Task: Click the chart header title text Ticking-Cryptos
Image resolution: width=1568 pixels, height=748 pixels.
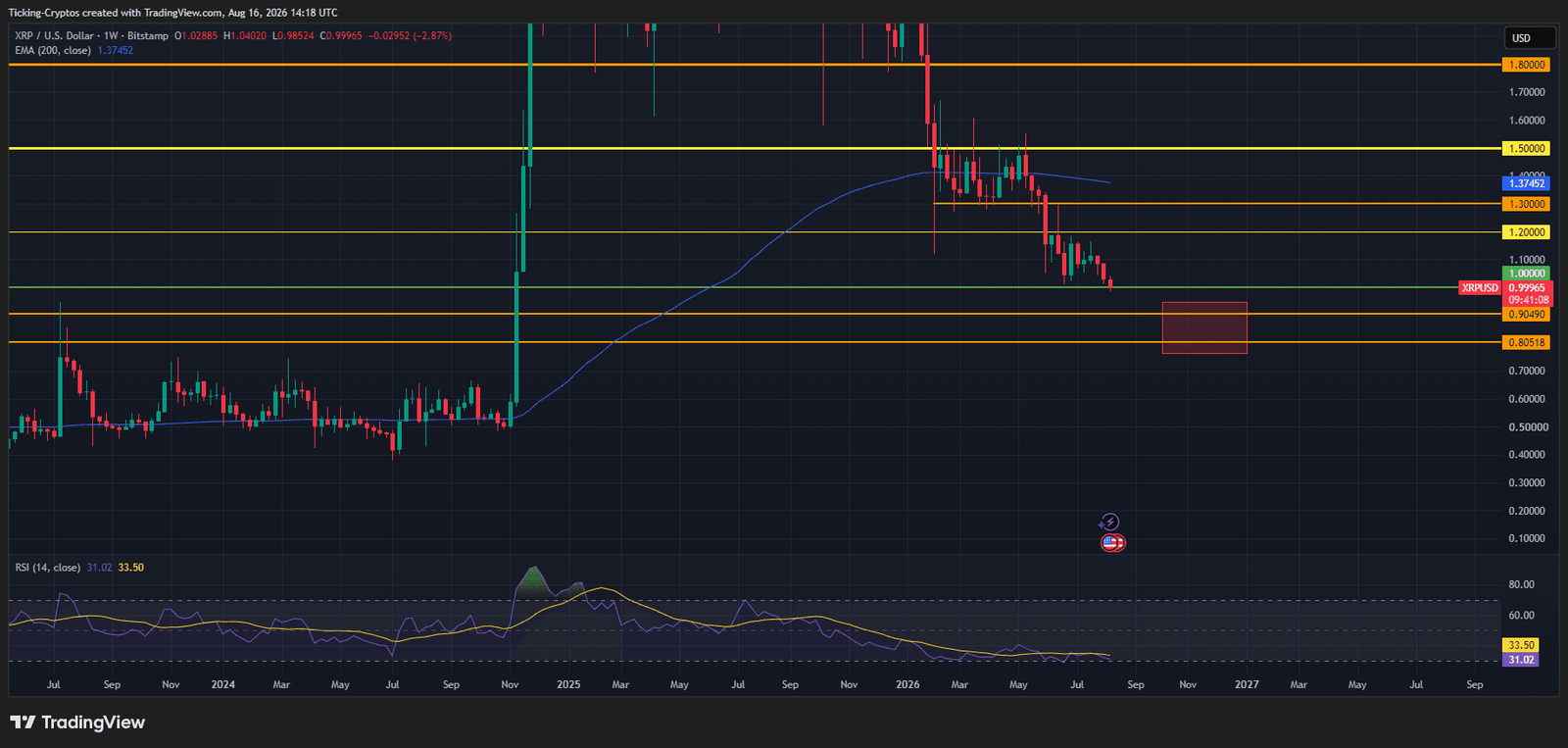Action: pyautogui.click(x=42, y=13)
